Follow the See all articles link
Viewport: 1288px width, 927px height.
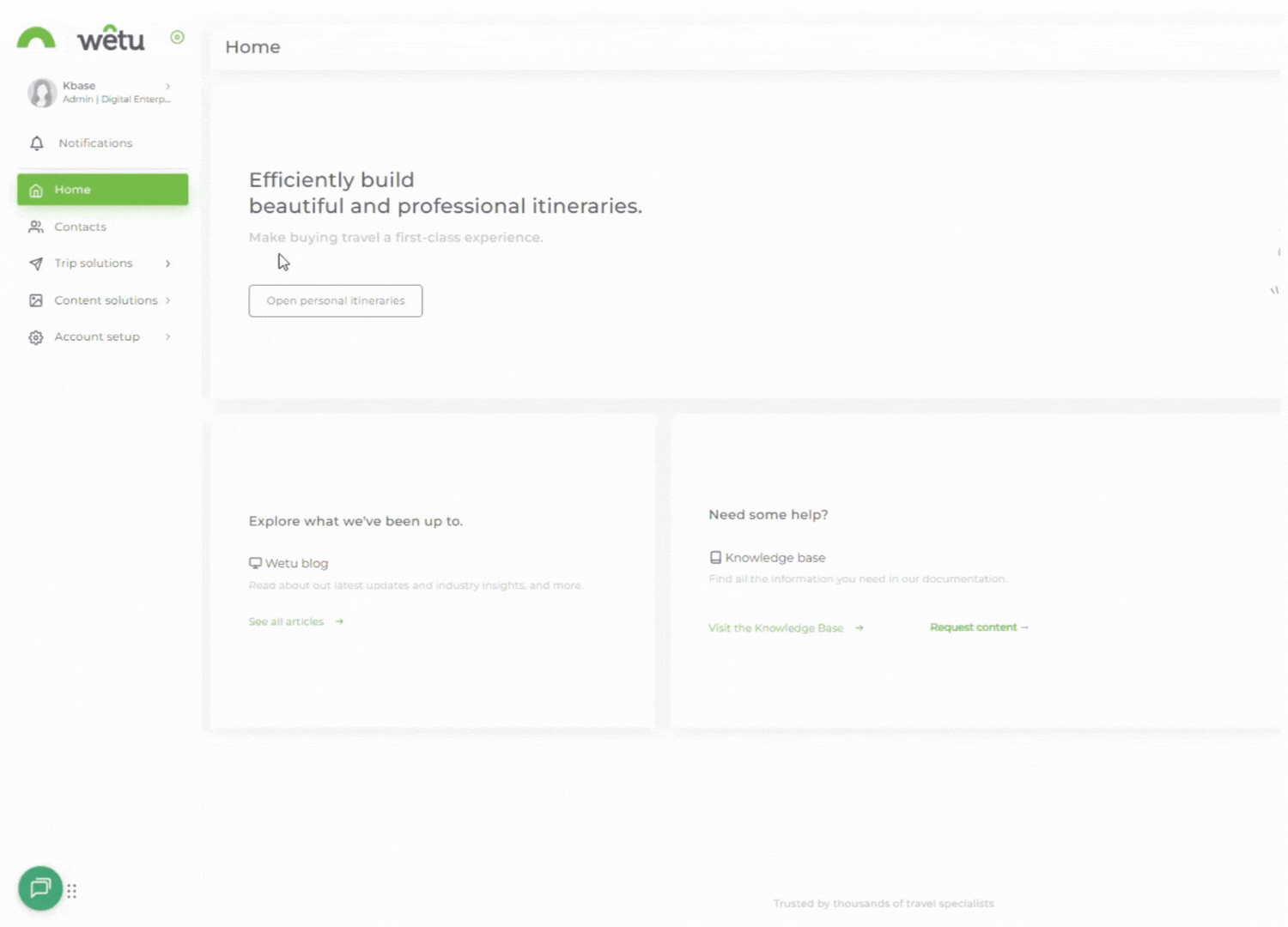296,621
